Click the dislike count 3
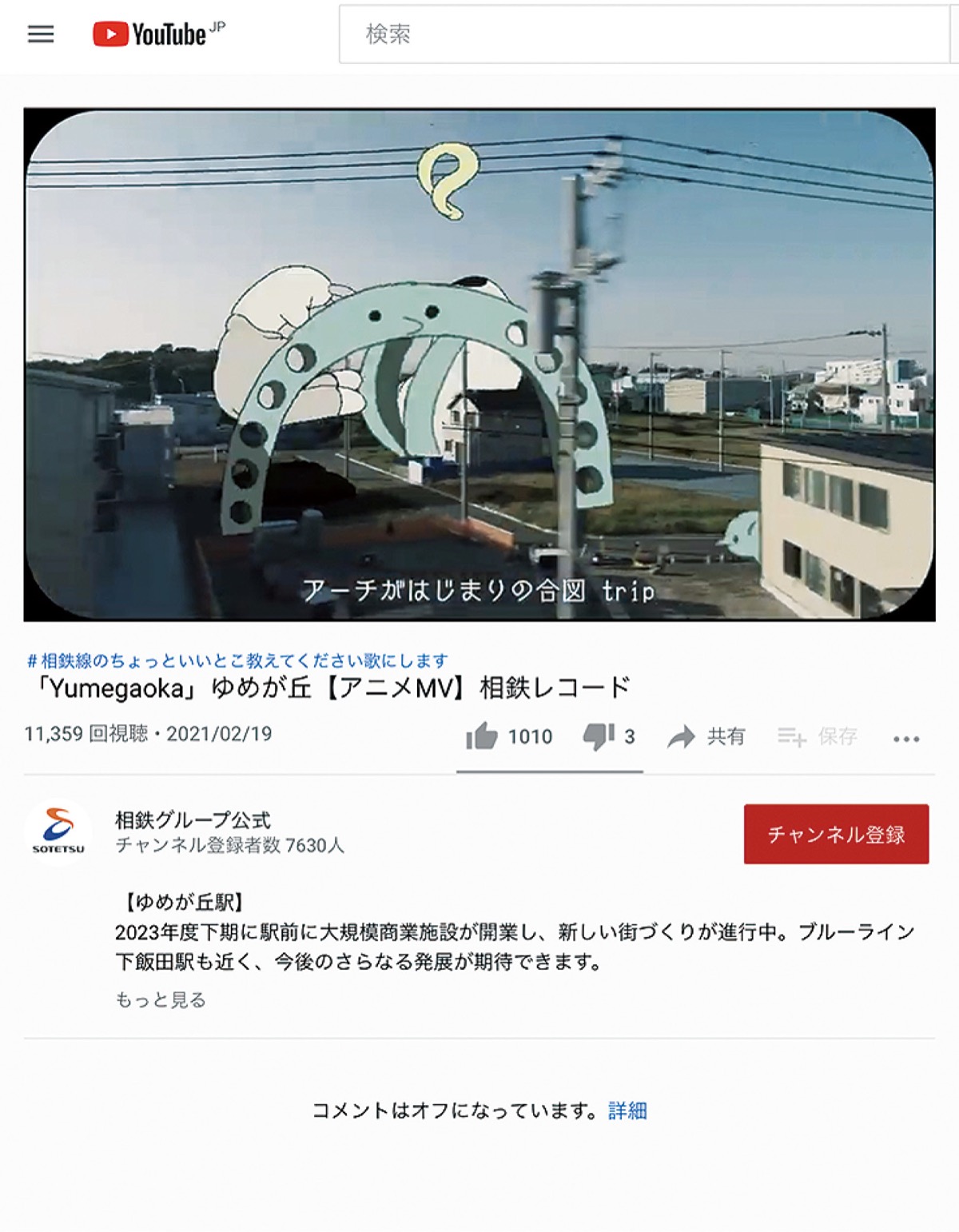Image resolution: width=959 pixels, height=1232 pixels. 630,736
